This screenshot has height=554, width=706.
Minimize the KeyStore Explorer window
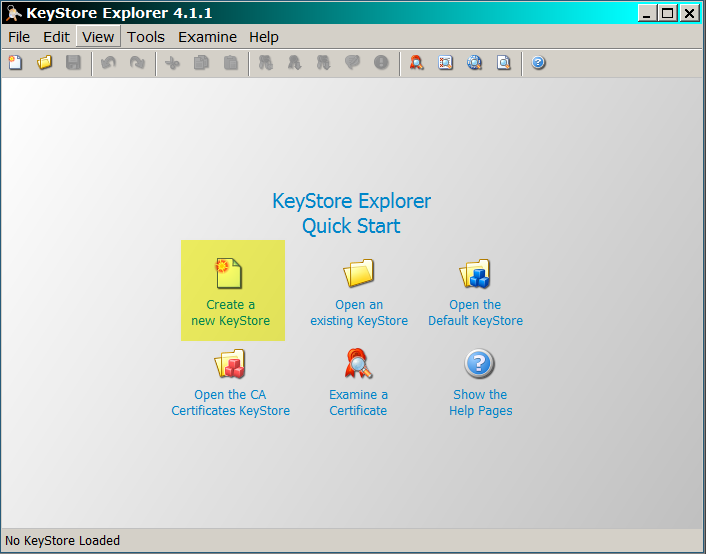point(647,13)
